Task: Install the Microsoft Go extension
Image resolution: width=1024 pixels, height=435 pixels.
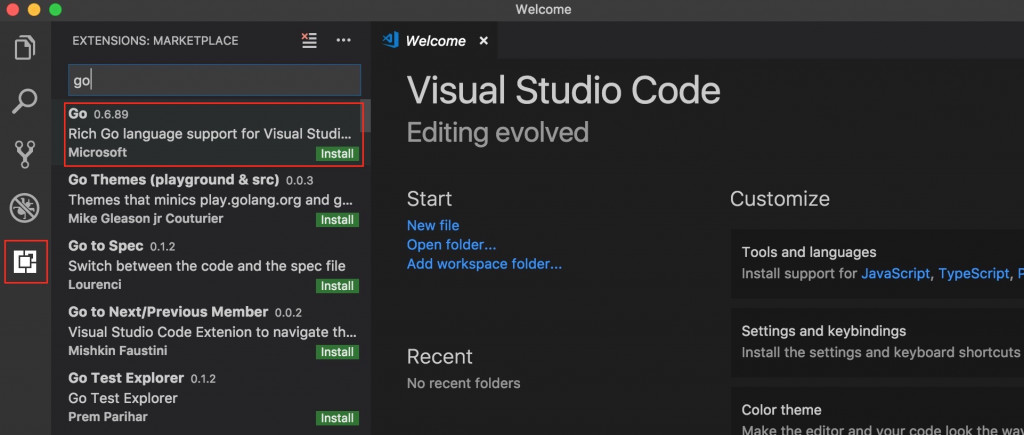Action: coord(337,153)
